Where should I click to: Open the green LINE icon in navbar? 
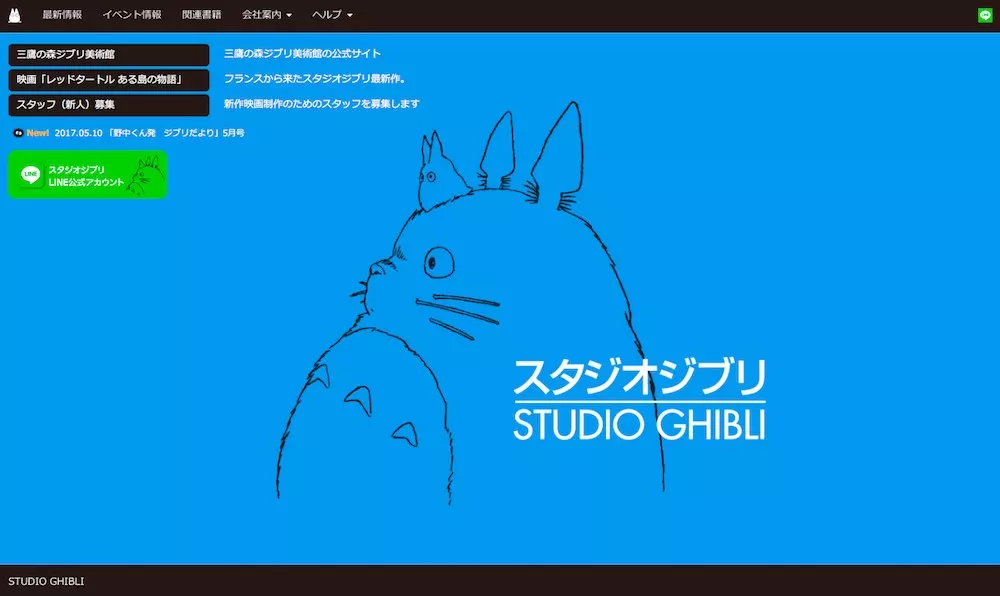[x=985, y=15]
